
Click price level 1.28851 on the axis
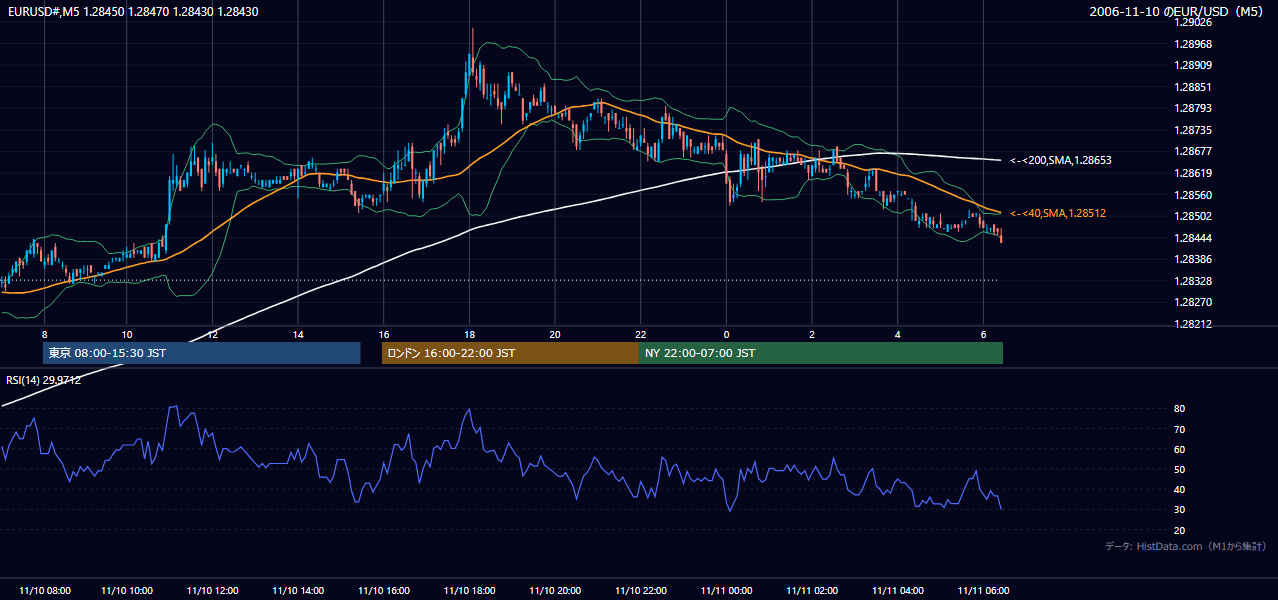[1192, 87]
